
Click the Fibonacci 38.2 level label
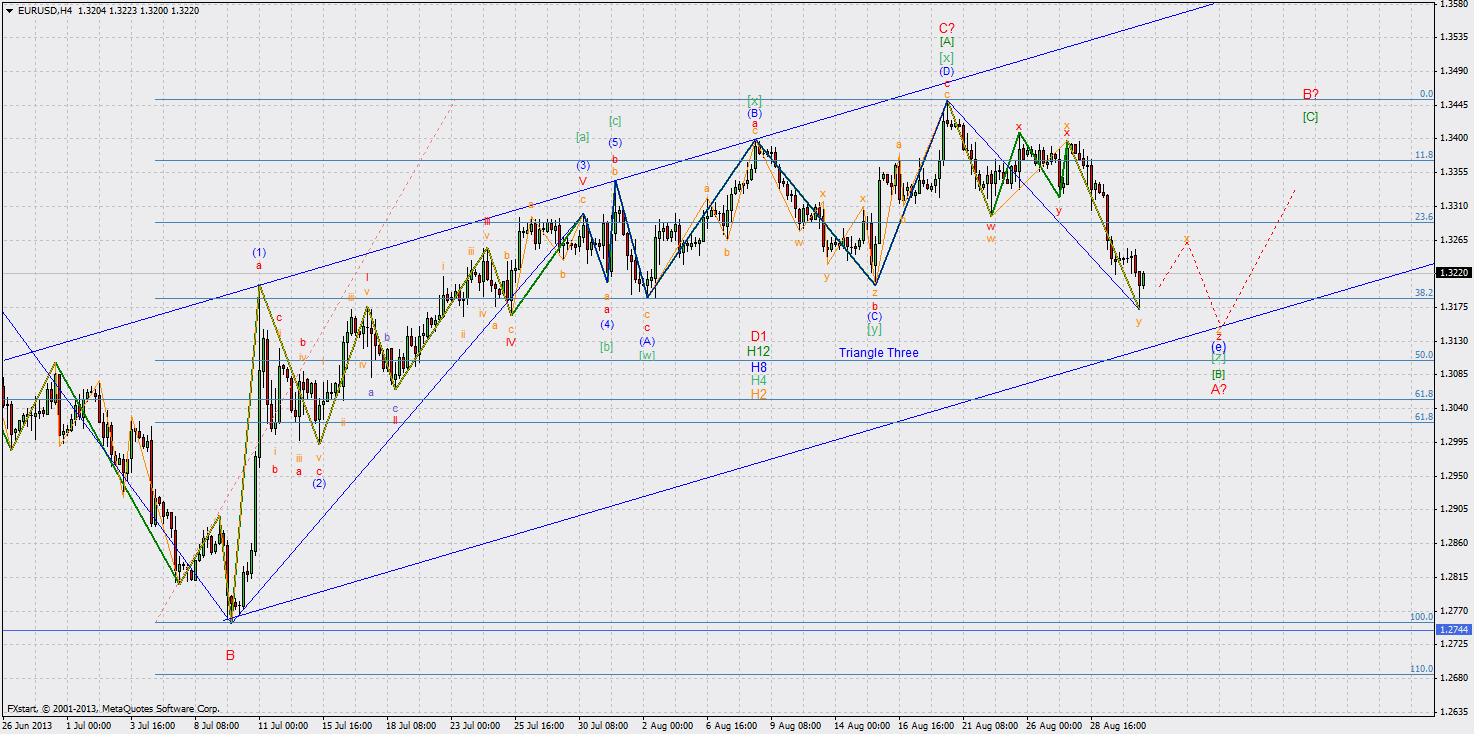tap(1424, 293)
